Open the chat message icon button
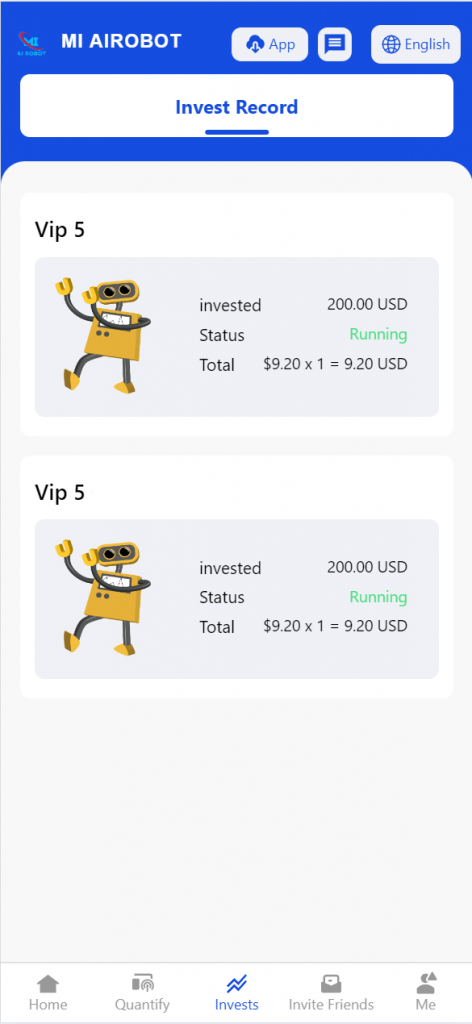The height and width of the screenshot is (1024, 472). click(x=335, y=44)
